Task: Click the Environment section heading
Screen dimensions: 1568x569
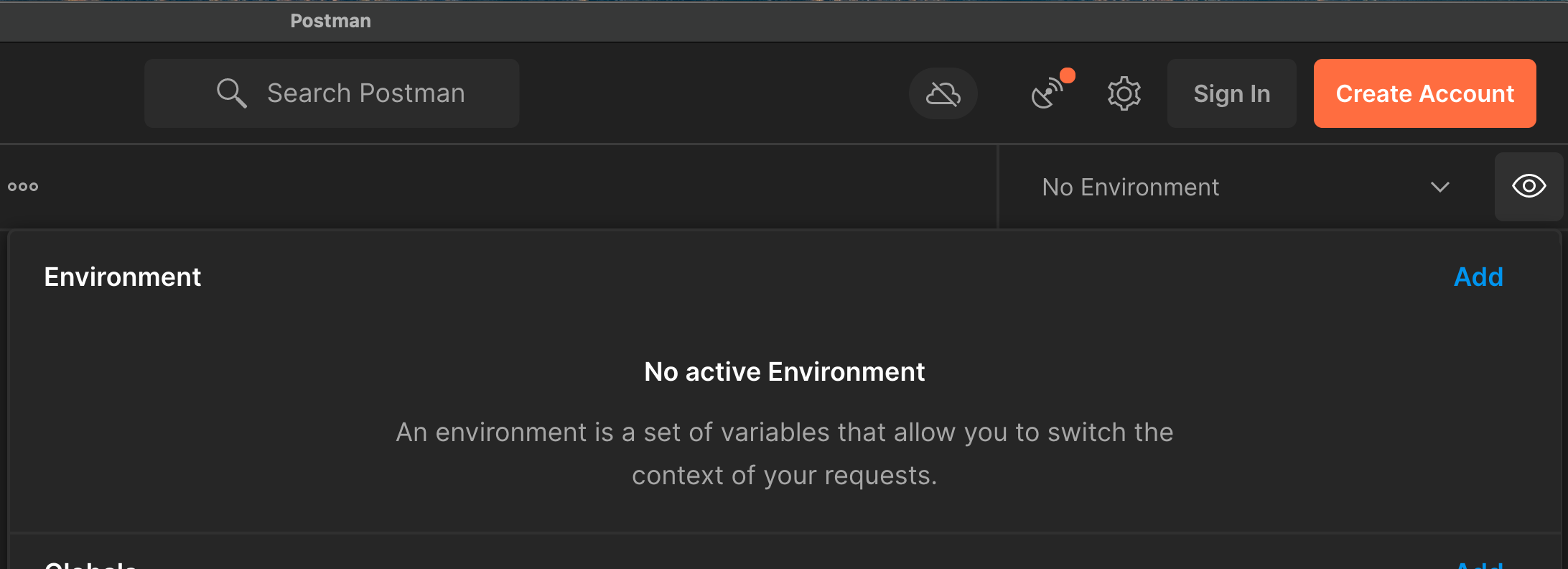Action: [x=123, y=277]
